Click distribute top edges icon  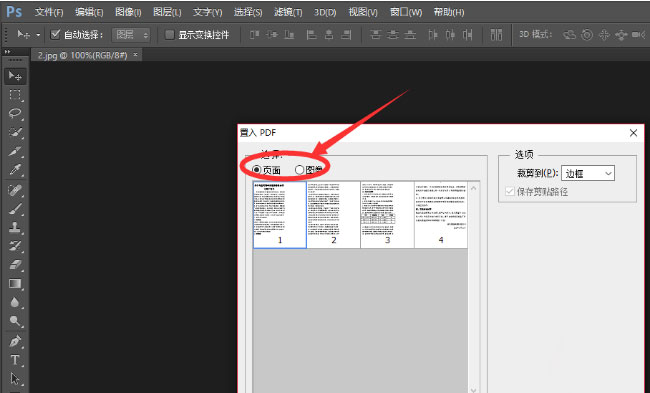tap(375, 35)
